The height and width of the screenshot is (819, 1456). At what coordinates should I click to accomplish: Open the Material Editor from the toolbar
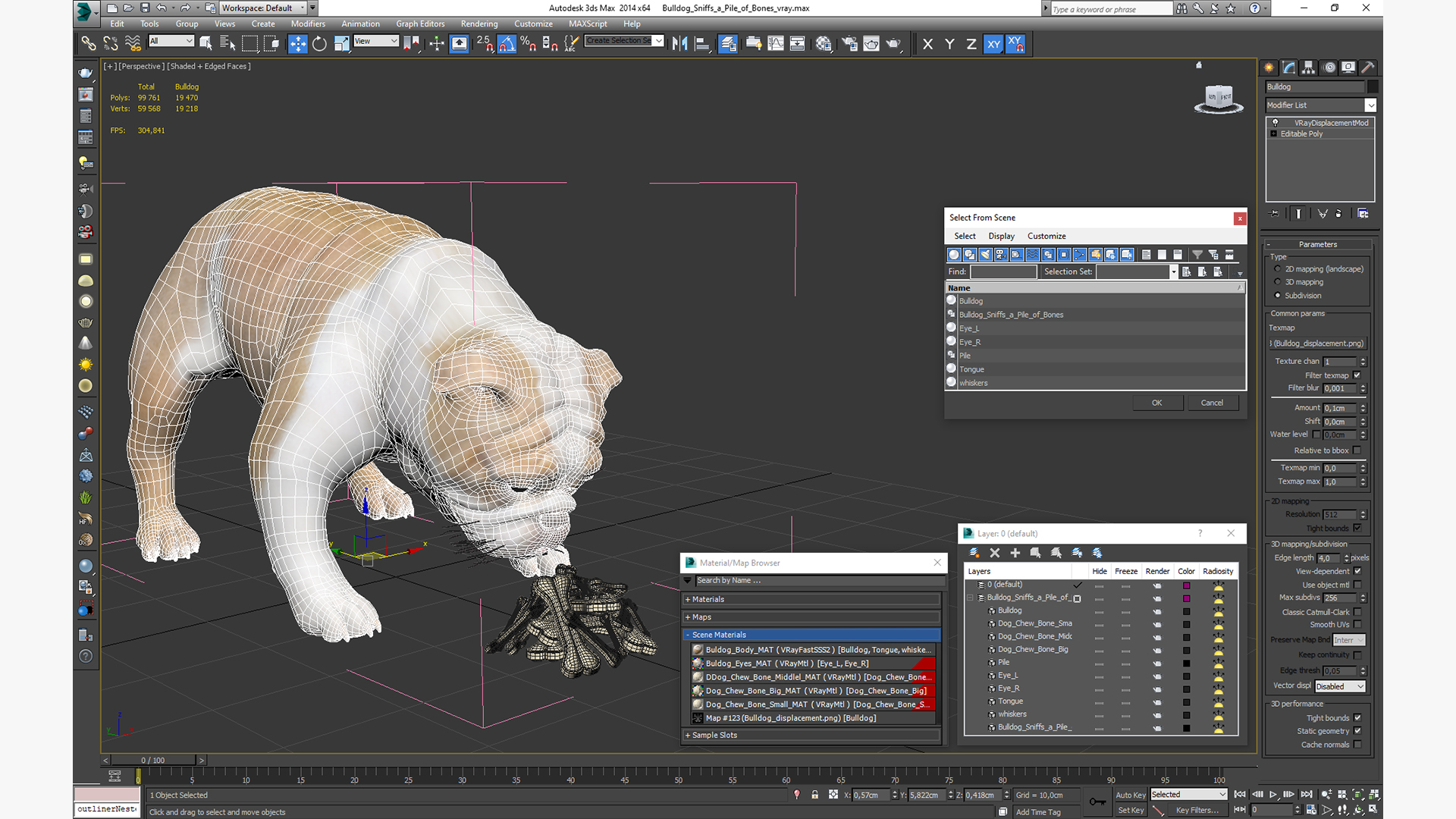pos(824,43)
